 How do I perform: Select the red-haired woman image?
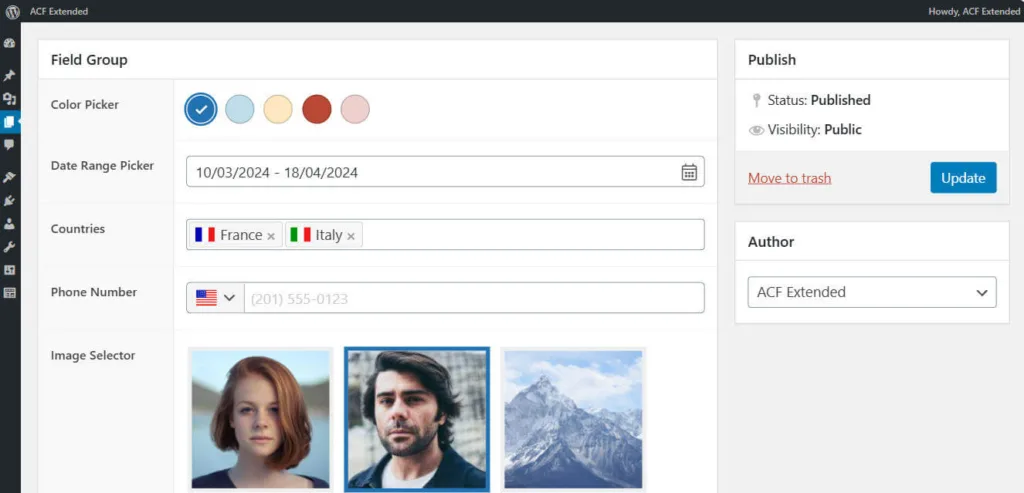[x=261, y=419]
